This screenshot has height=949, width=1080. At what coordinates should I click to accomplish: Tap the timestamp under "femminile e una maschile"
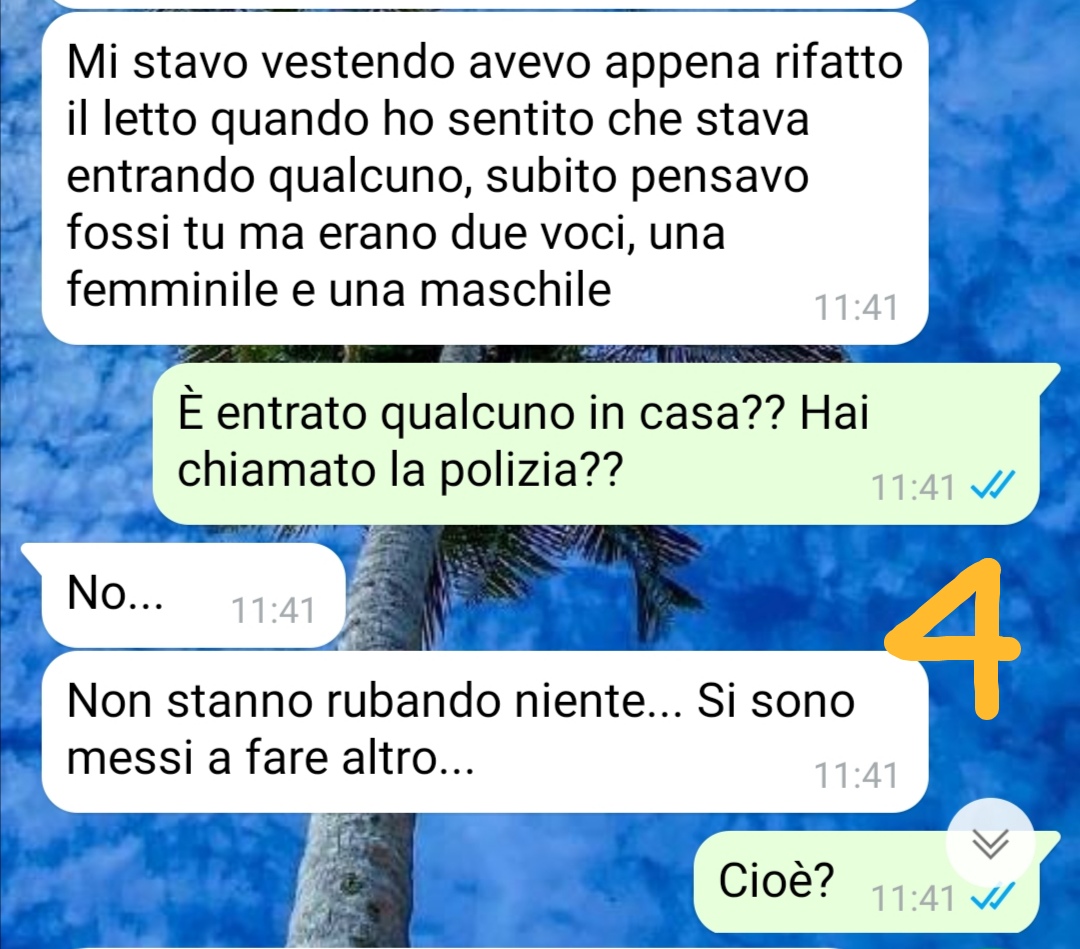click(856, 307)
